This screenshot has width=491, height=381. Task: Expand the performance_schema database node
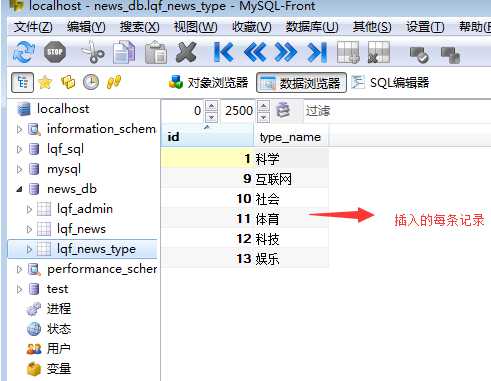click(19, 269)
